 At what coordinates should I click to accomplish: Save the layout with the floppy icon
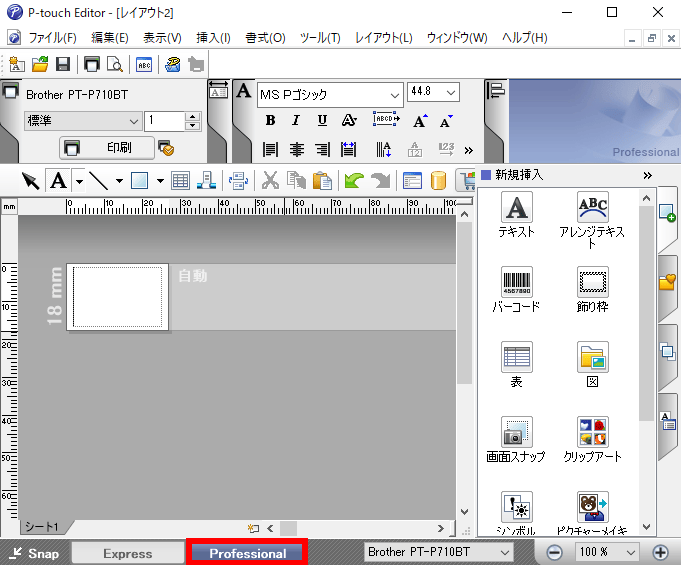(x=63, y=65)
